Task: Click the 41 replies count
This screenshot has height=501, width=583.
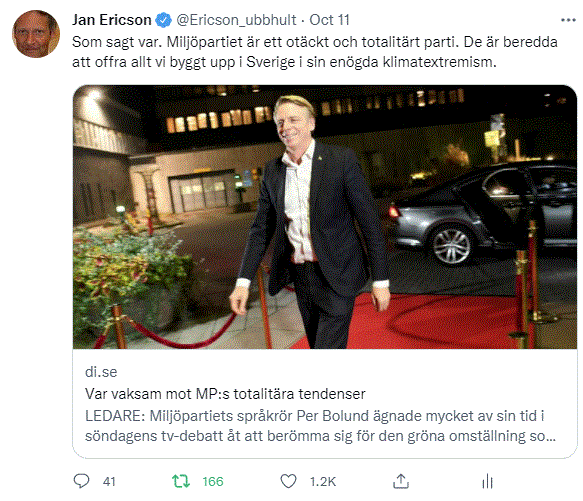Action: pos(109,482)
